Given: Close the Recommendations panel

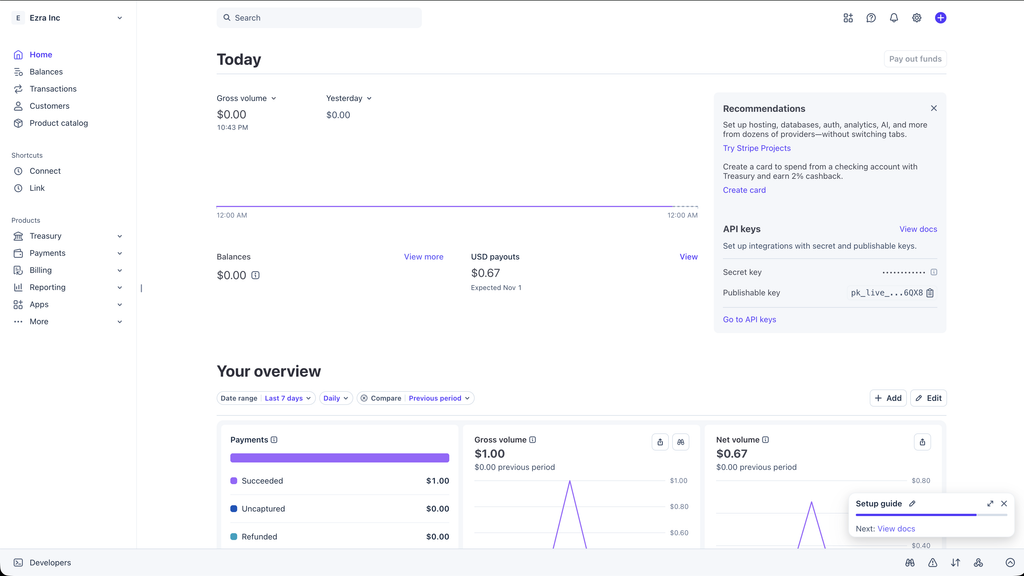Looking at the screenshot, I should pos(934,108).
